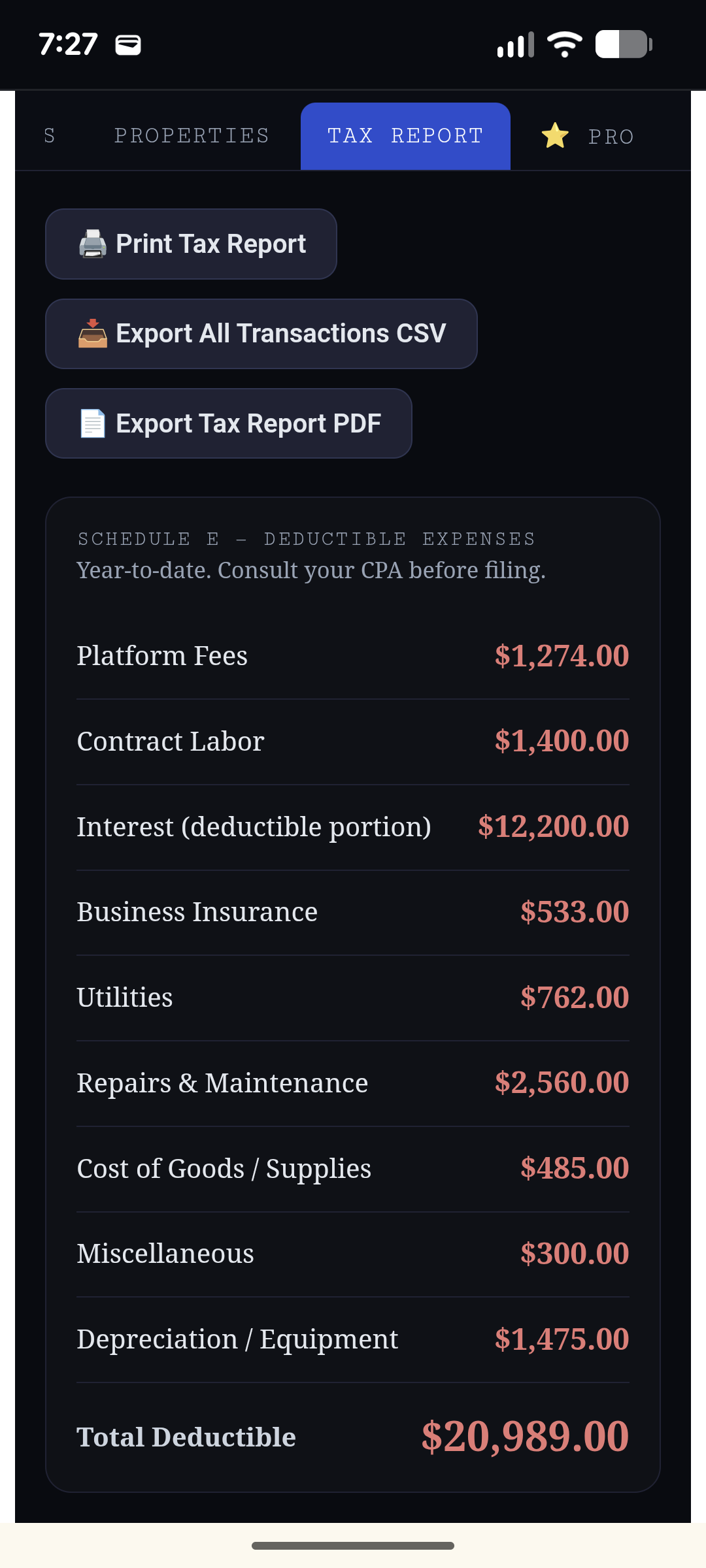Switch to the Properties tab

click(x=192, y=136)
